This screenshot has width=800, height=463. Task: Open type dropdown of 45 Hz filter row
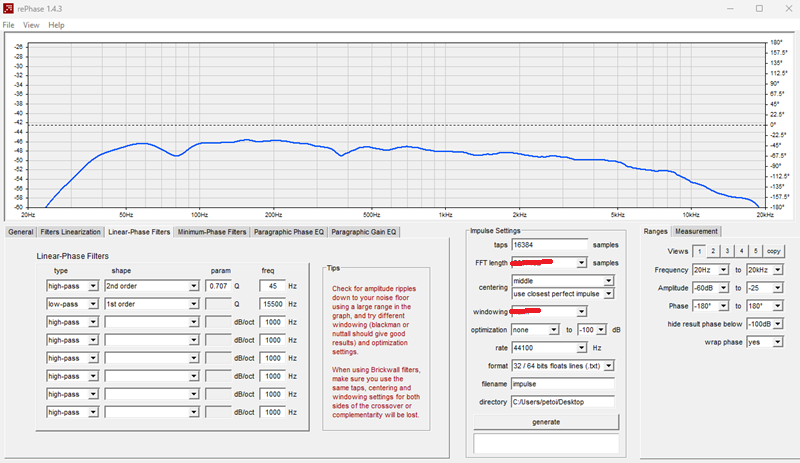[x=72, y=286]
